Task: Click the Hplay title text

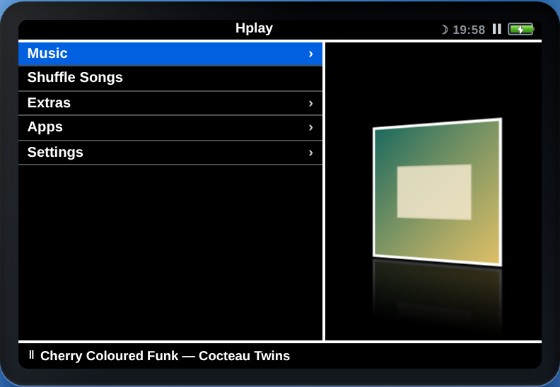Action: point(254,28)
